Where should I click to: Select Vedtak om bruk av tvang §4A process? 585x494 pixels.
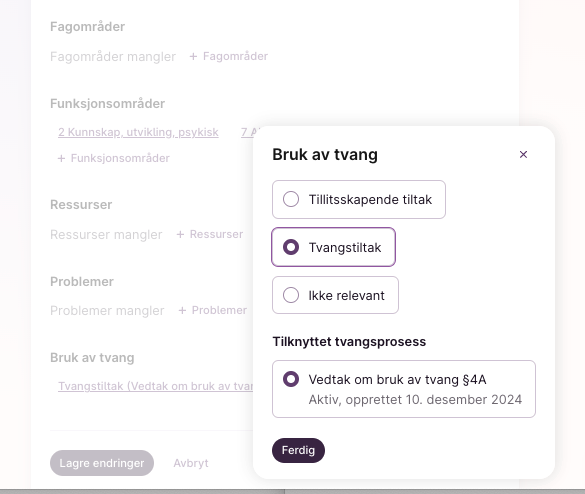404,389
